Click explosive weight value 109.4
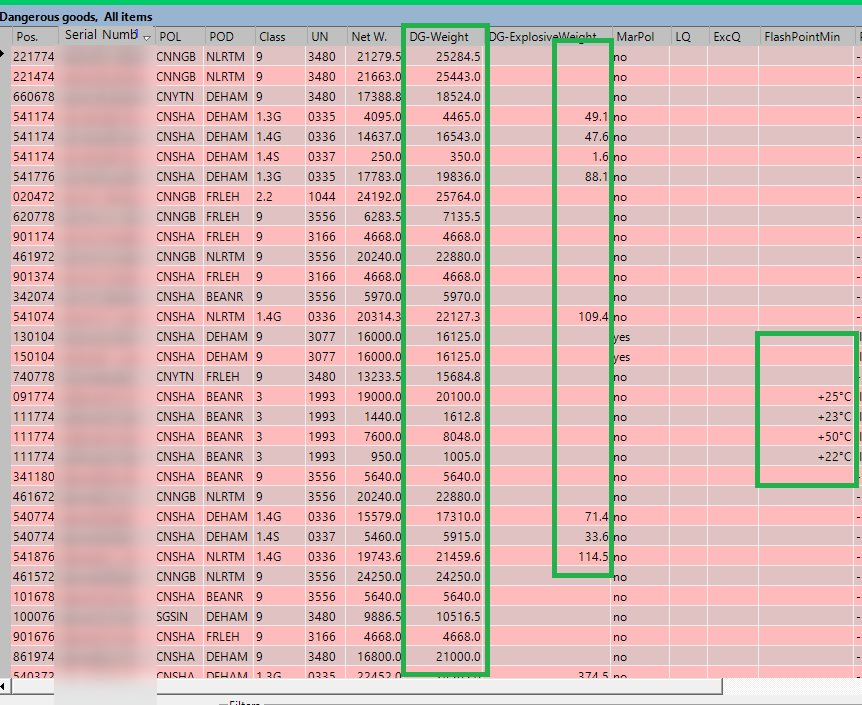Screen dimensions: 862x705 coord(593,317)
